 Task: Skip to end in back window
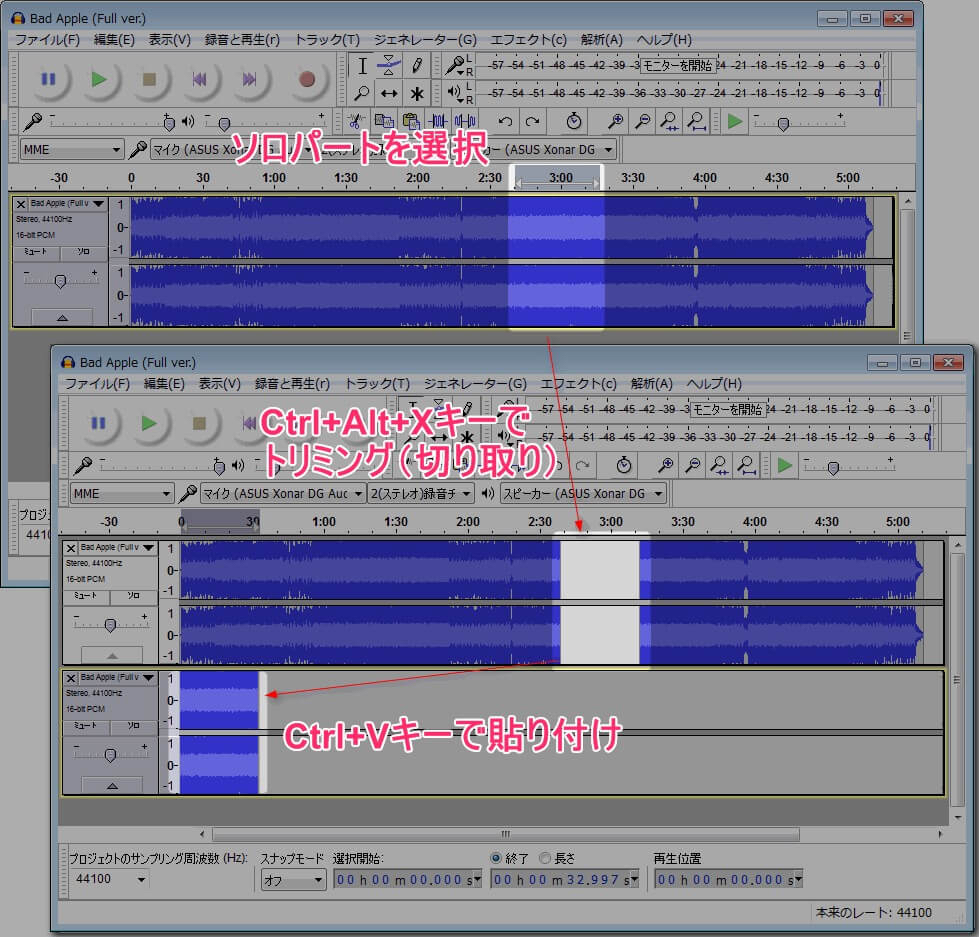(x=249, y=79)
